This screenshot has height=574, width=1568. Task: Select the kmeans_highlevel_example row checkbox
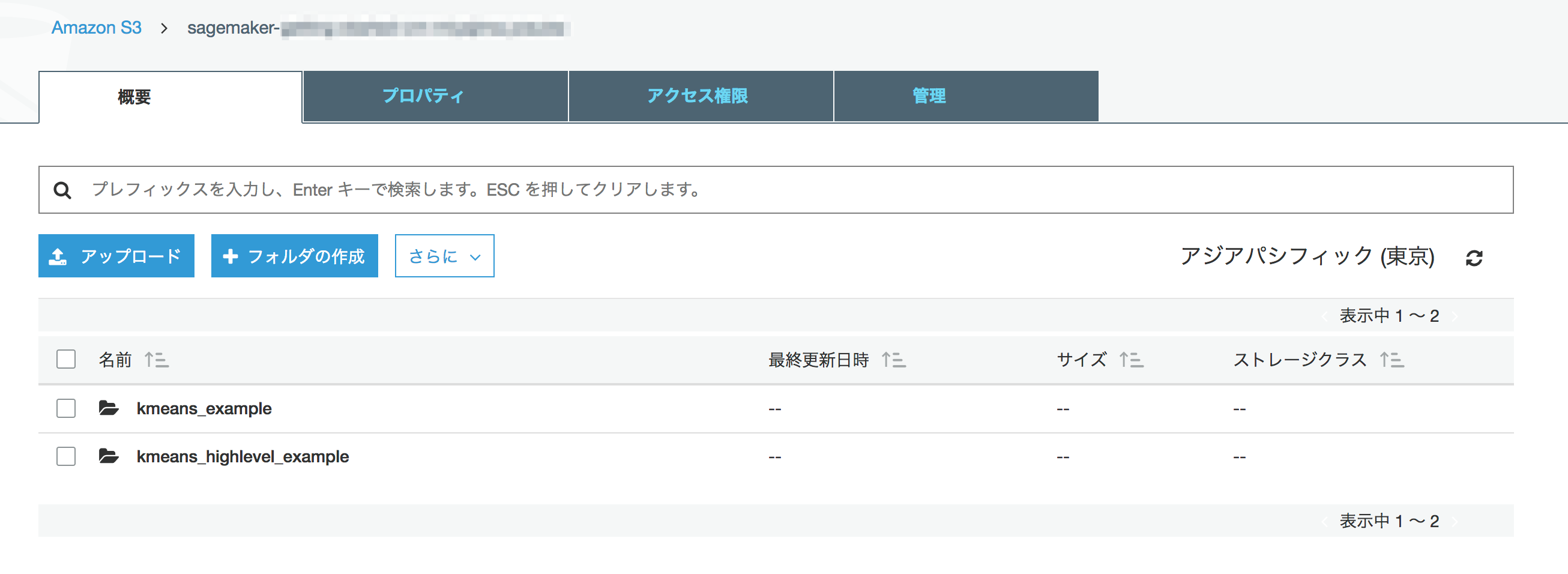66,456
